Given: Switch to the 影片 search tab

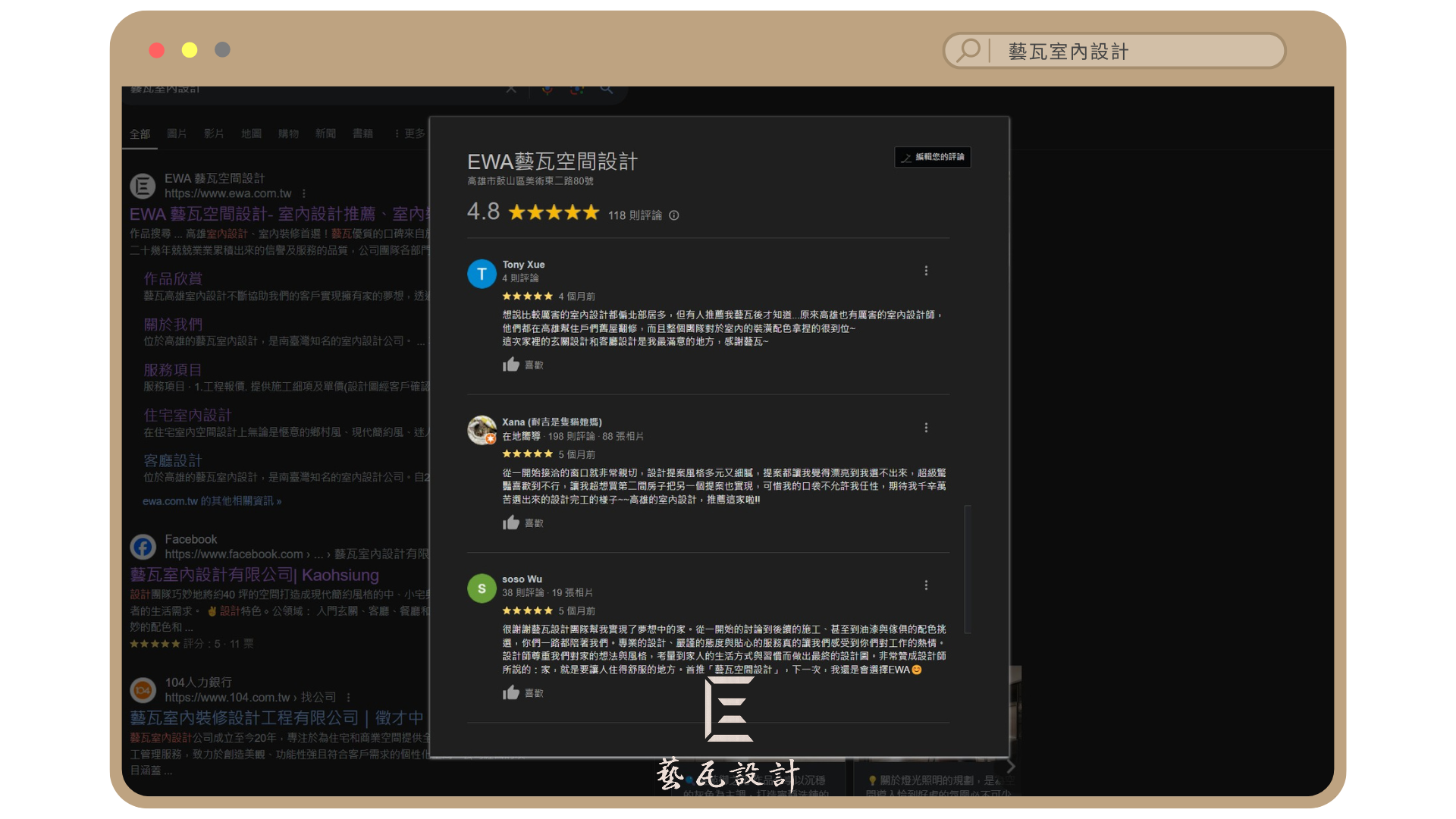Looking at the screenshot, I should [x=214, y=133].
